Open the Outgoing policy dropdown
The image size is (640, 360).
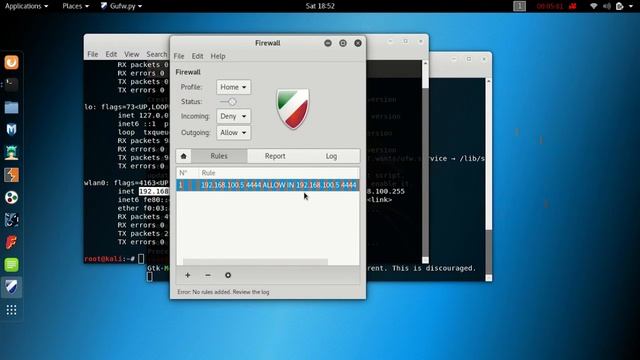[x=233, y=133]
